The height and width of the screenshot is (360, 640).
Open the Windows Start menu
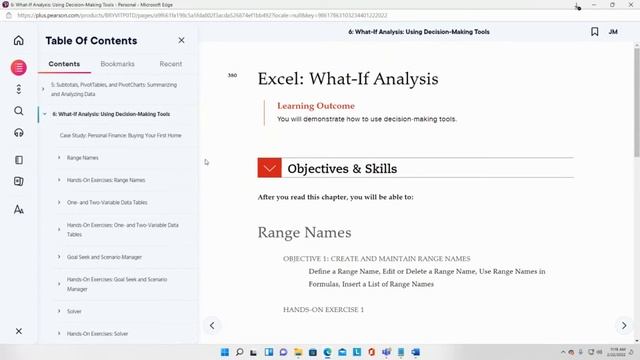coord(225,352)
